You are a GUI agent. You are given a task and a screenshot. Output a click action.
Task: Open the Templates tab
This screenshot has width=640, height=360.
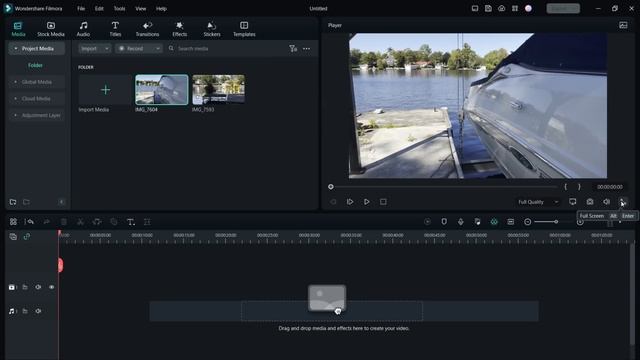(x=244, y=29)
